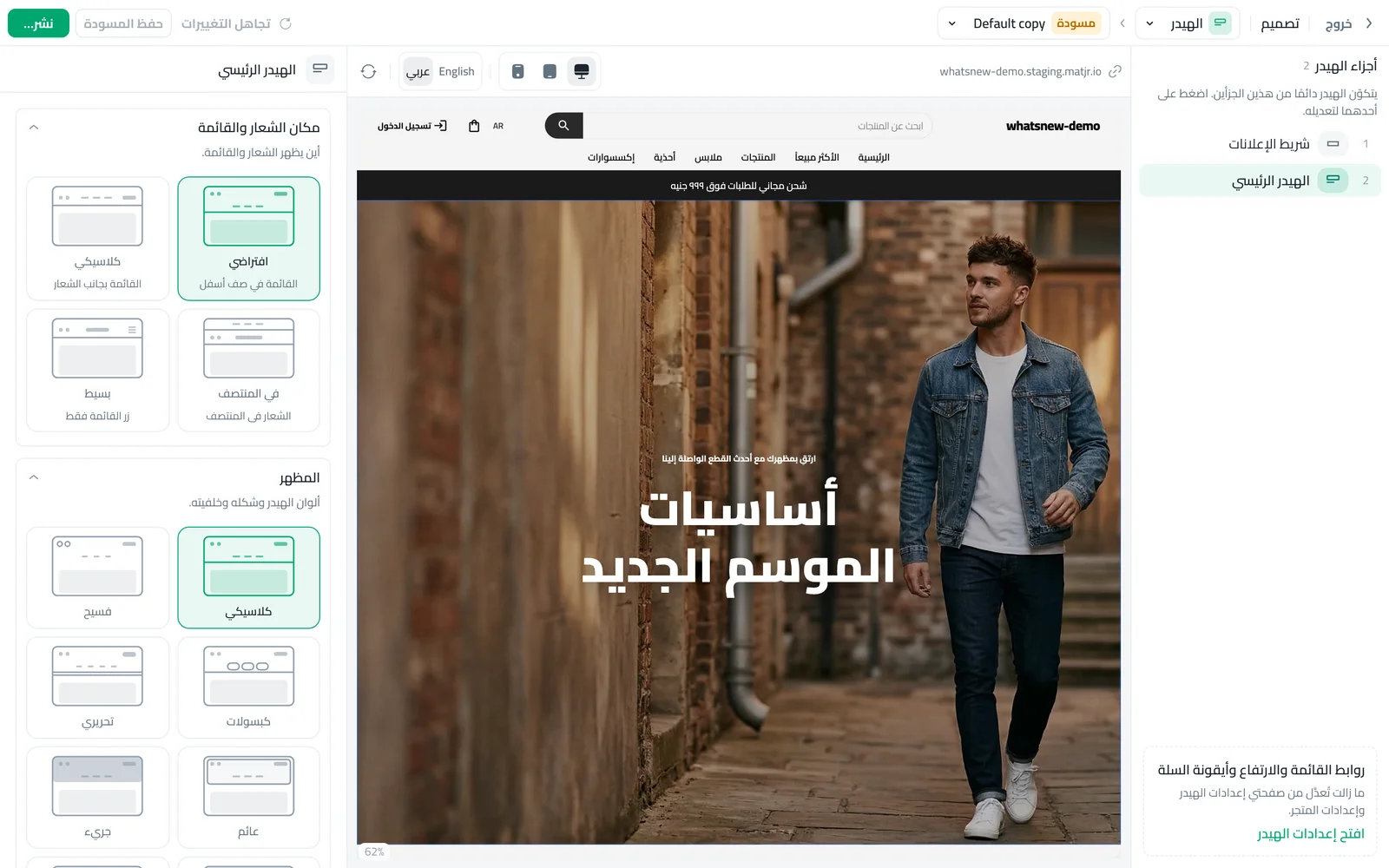Click the link icon beside the staging URL
Viewport: 1389px width, 868px height.
pyautogui.click(x=1115, y=71)
